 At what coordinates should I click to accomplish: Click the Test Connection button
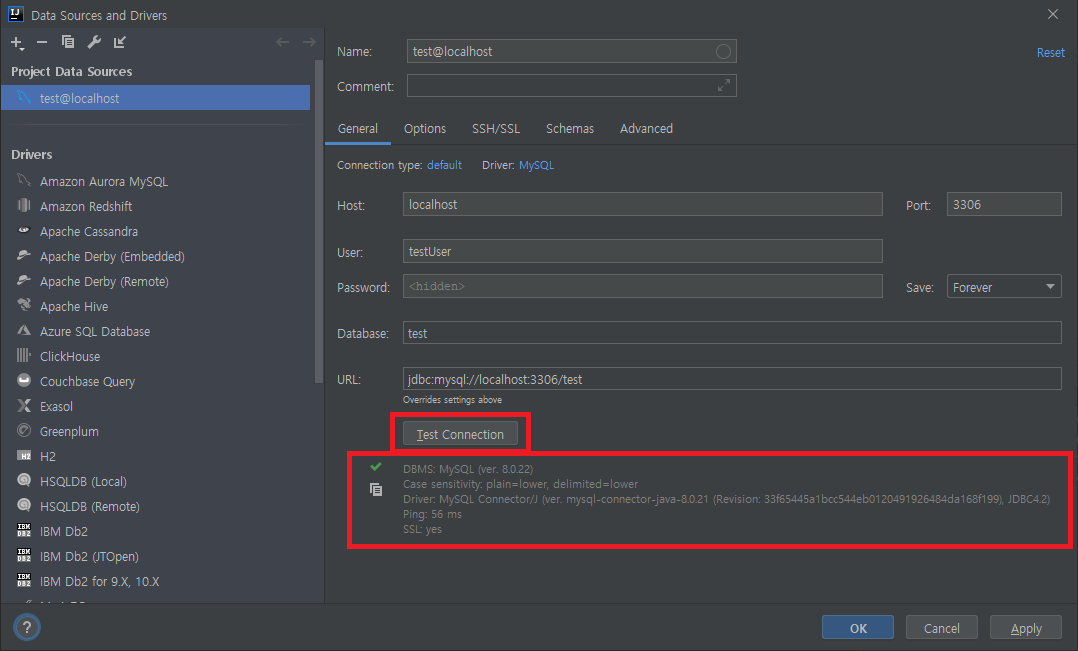click(460, 434)
